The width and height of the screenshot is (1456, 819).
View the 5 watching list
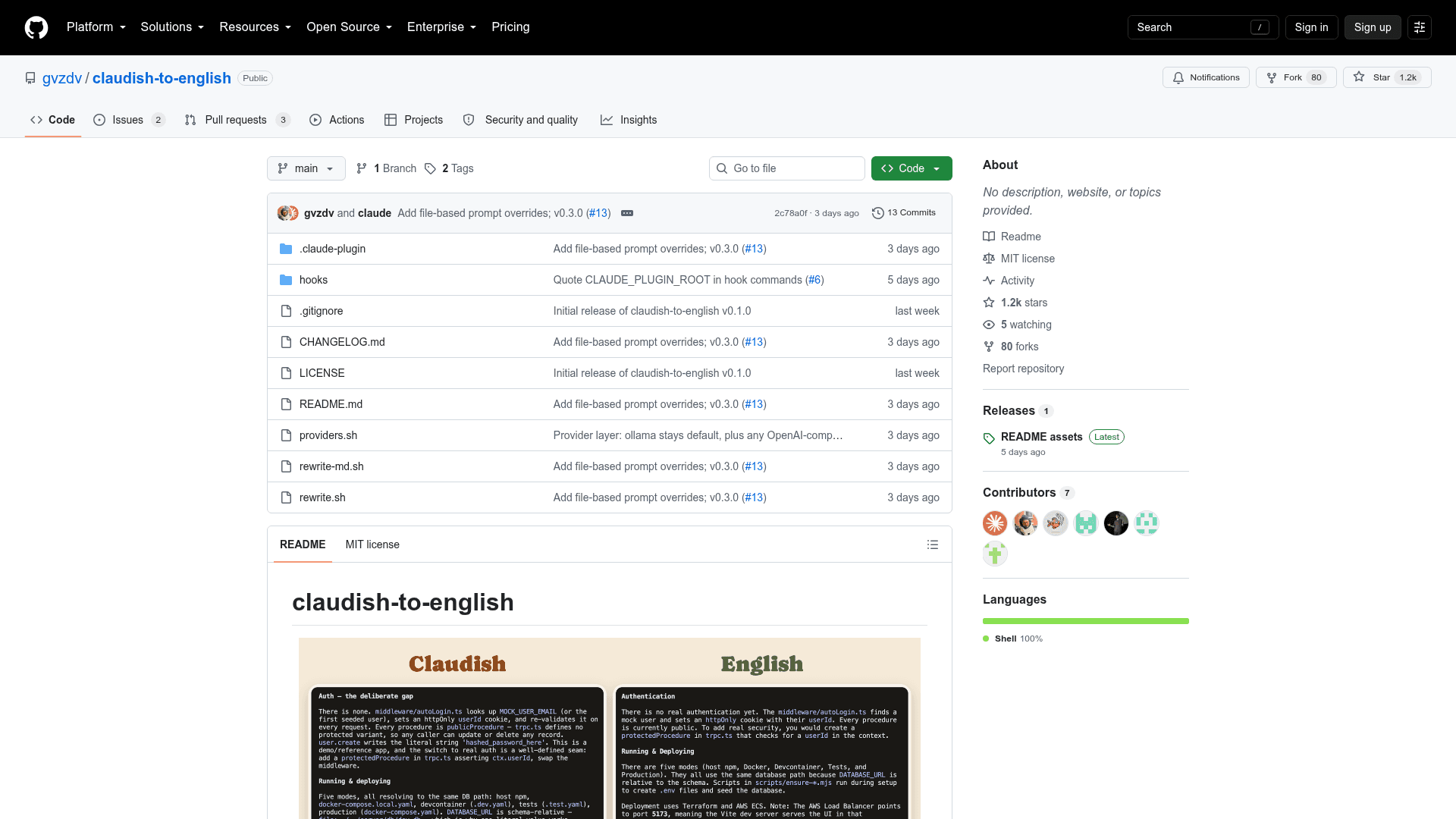(x=1017, y=325)
